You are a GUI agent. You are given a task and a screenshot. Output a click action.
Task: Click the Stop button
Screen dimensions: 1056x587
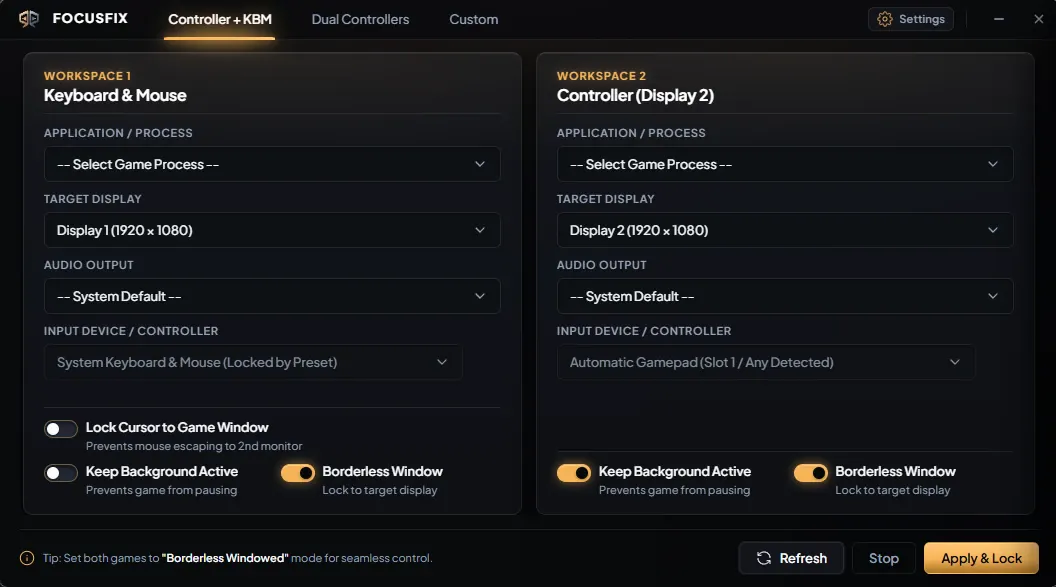click(x=884, y=558)
